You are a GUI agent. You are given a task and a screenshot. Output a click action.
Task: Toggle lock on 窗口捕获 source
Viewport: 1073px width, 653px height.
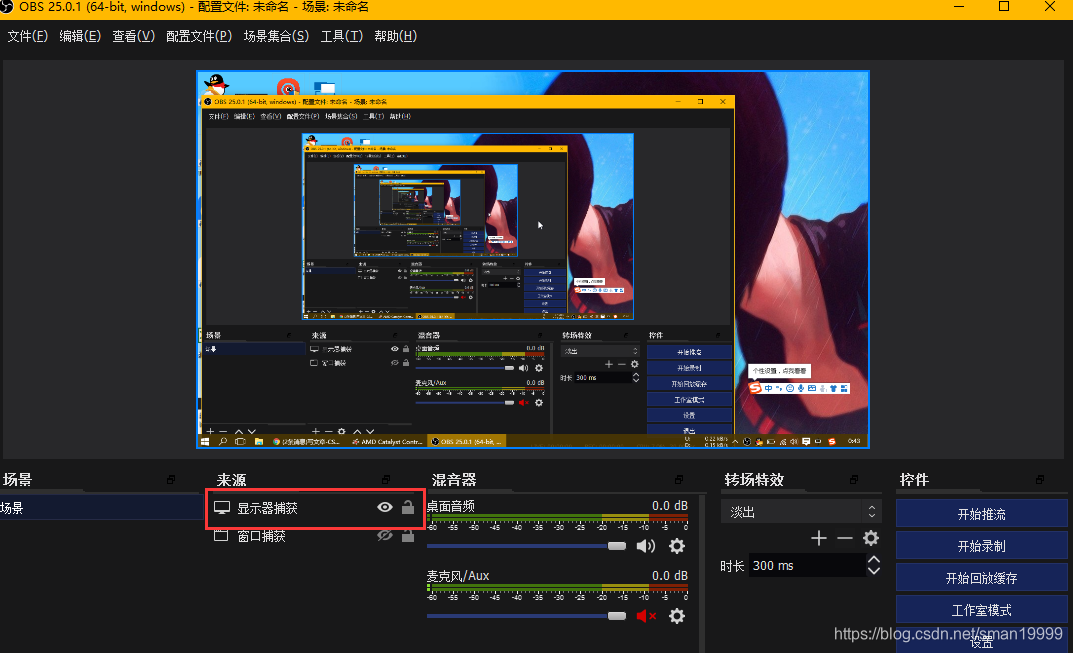408,535
